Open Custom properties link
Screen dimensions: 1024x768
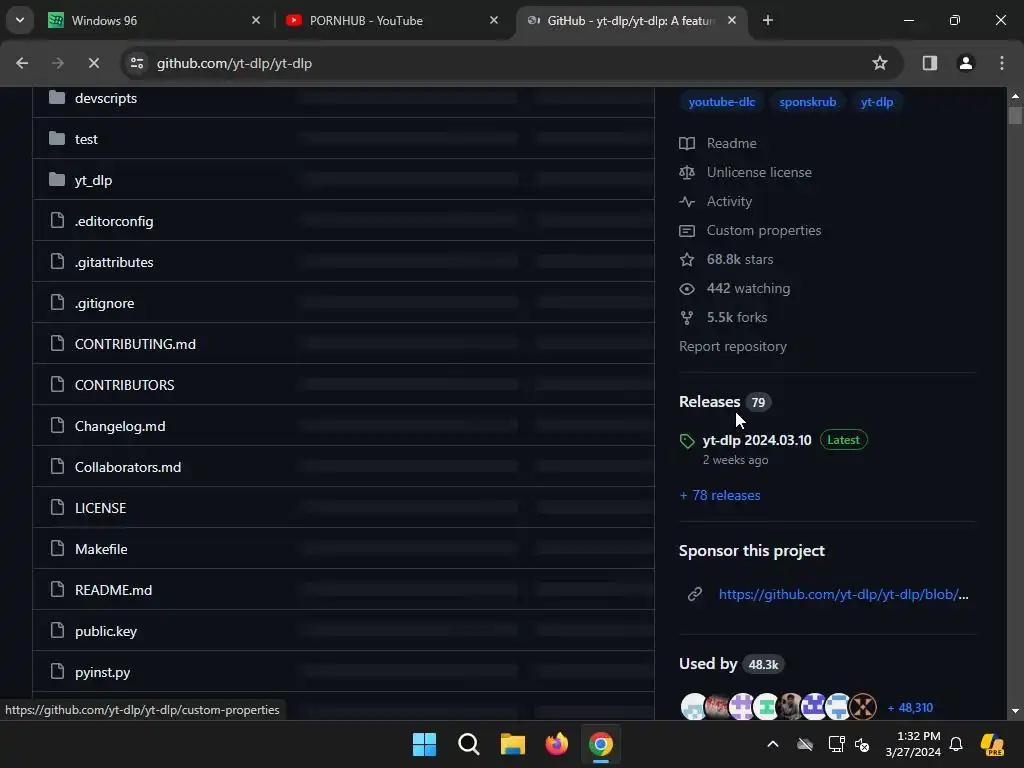tap(764, 231)
